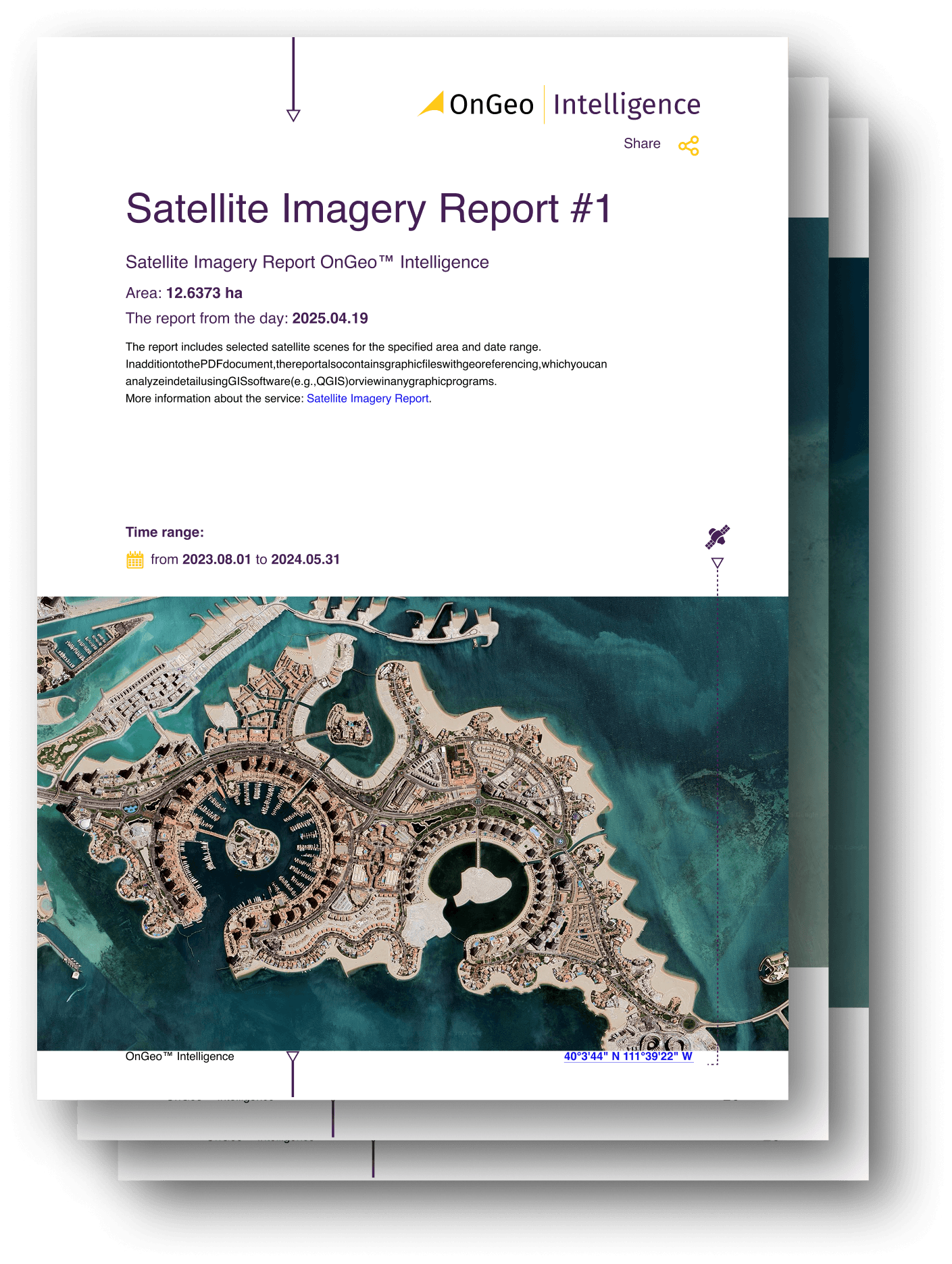Click the Satellite Imagery Report #1 title
This screenshot has width=952, height=1264.
369,208
